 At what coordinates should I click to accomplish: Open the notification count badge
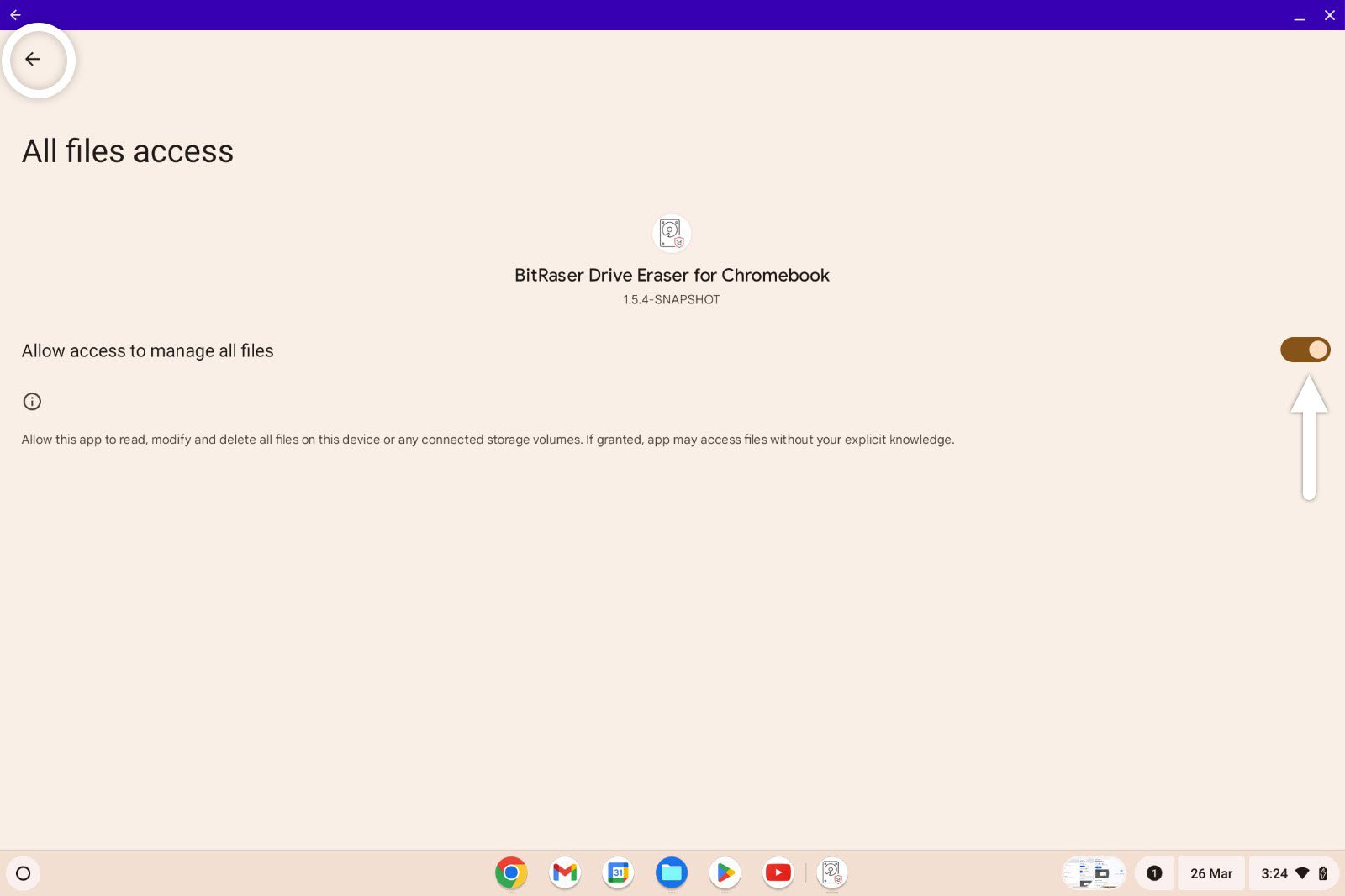tap(1154, 873)
